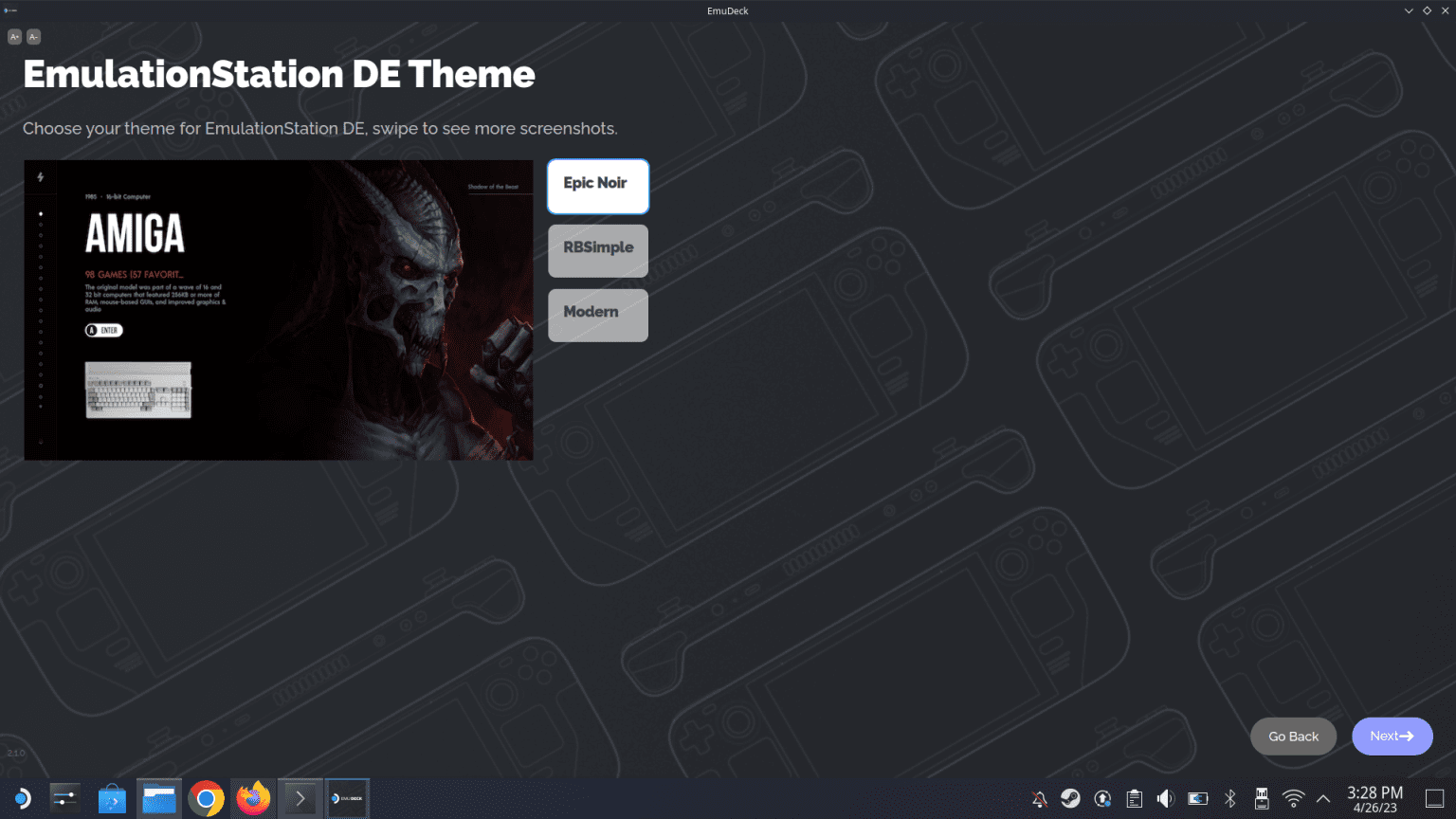
Task: Choose the Modern theme
Action: click(597, 315)
